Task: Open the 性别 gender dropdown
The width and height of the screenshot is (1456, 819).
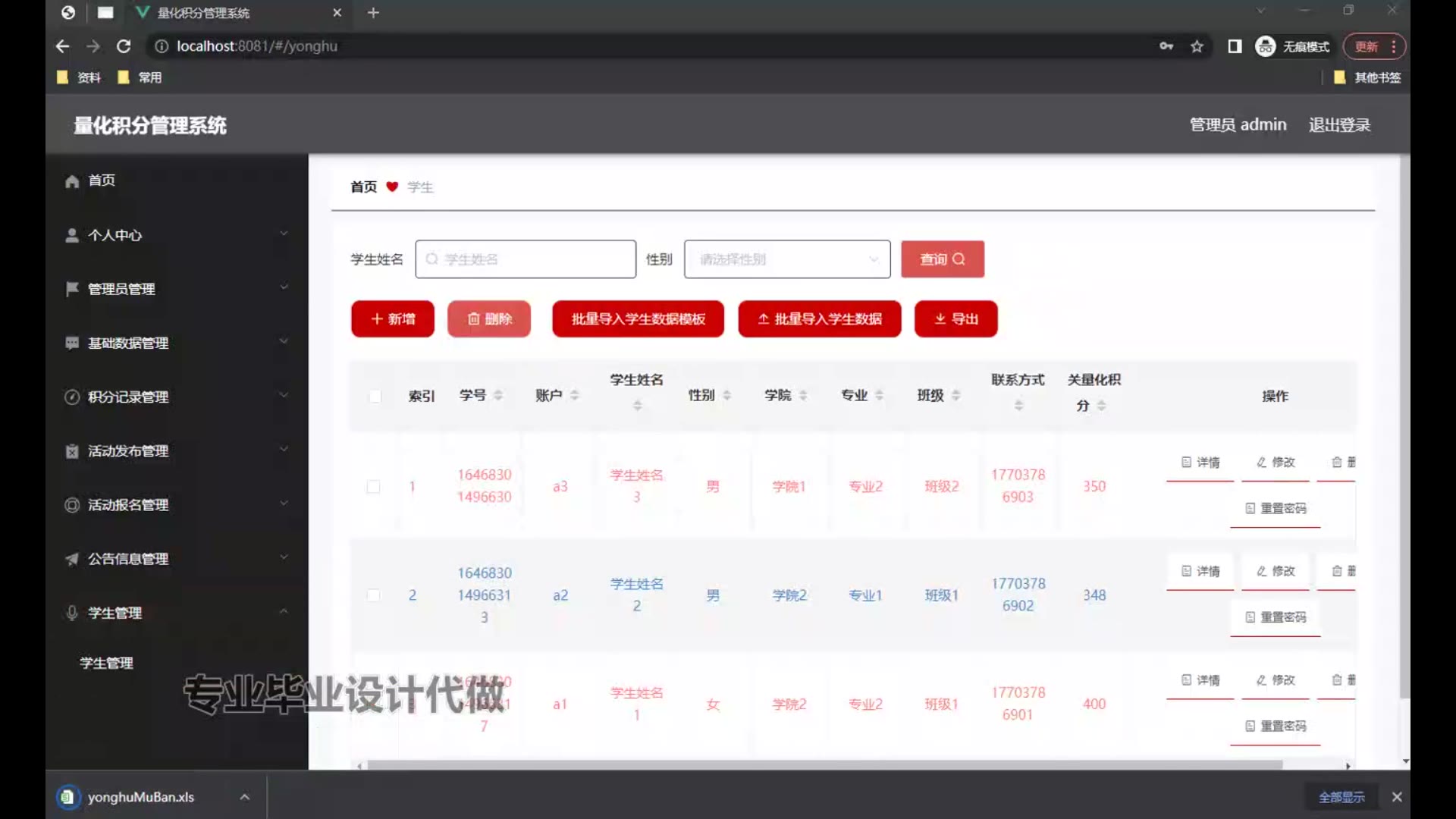Action: point(786,259)
